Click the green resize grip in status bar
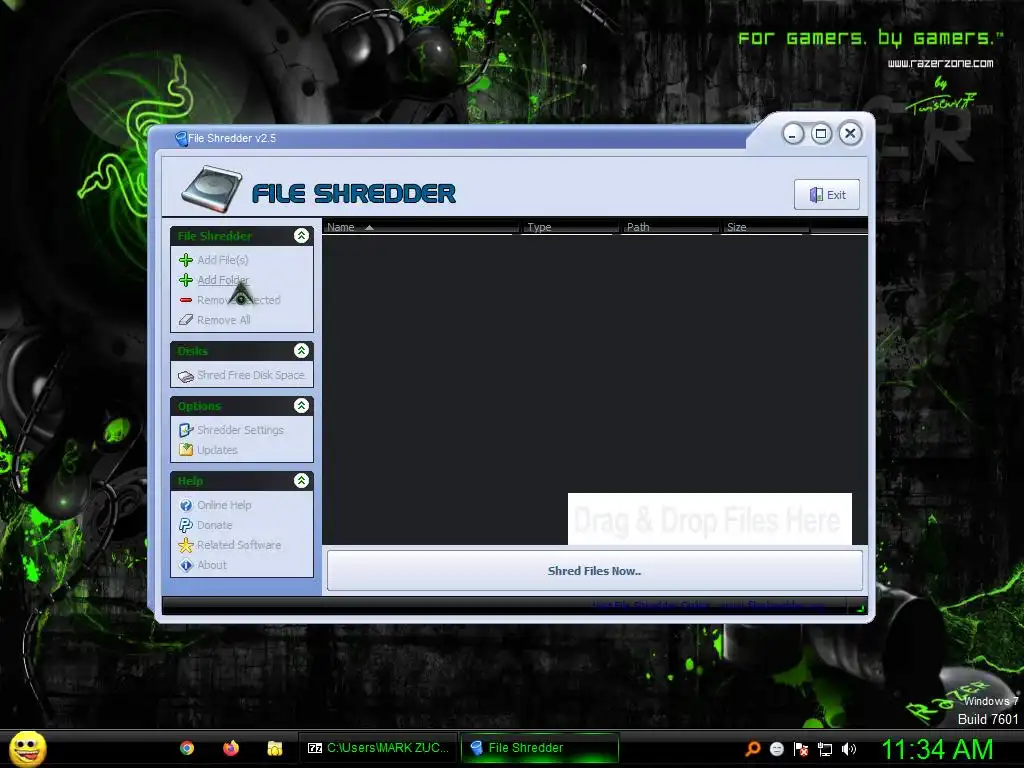The width and height of the screenshot is (1024, 768). [861, 609]
